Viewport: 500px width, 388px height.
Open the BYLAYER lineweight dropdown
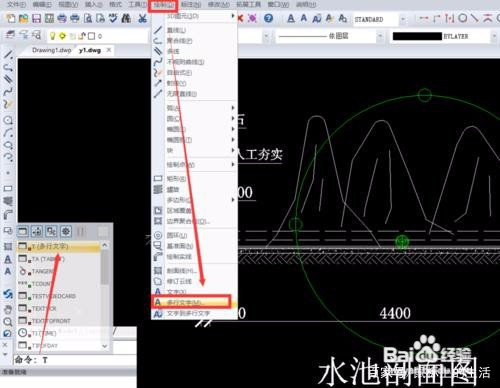click(494, 36)
